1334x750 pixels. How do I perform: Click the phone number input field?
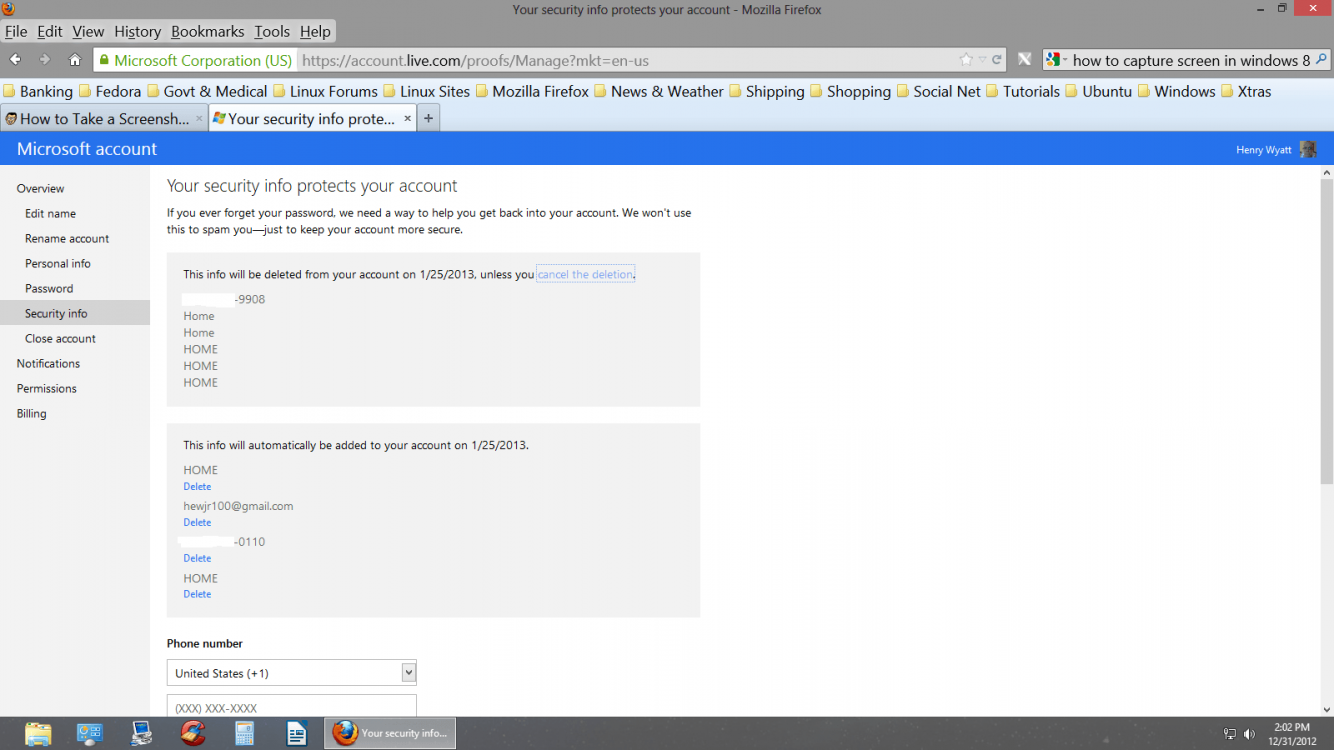pos(291,706)
